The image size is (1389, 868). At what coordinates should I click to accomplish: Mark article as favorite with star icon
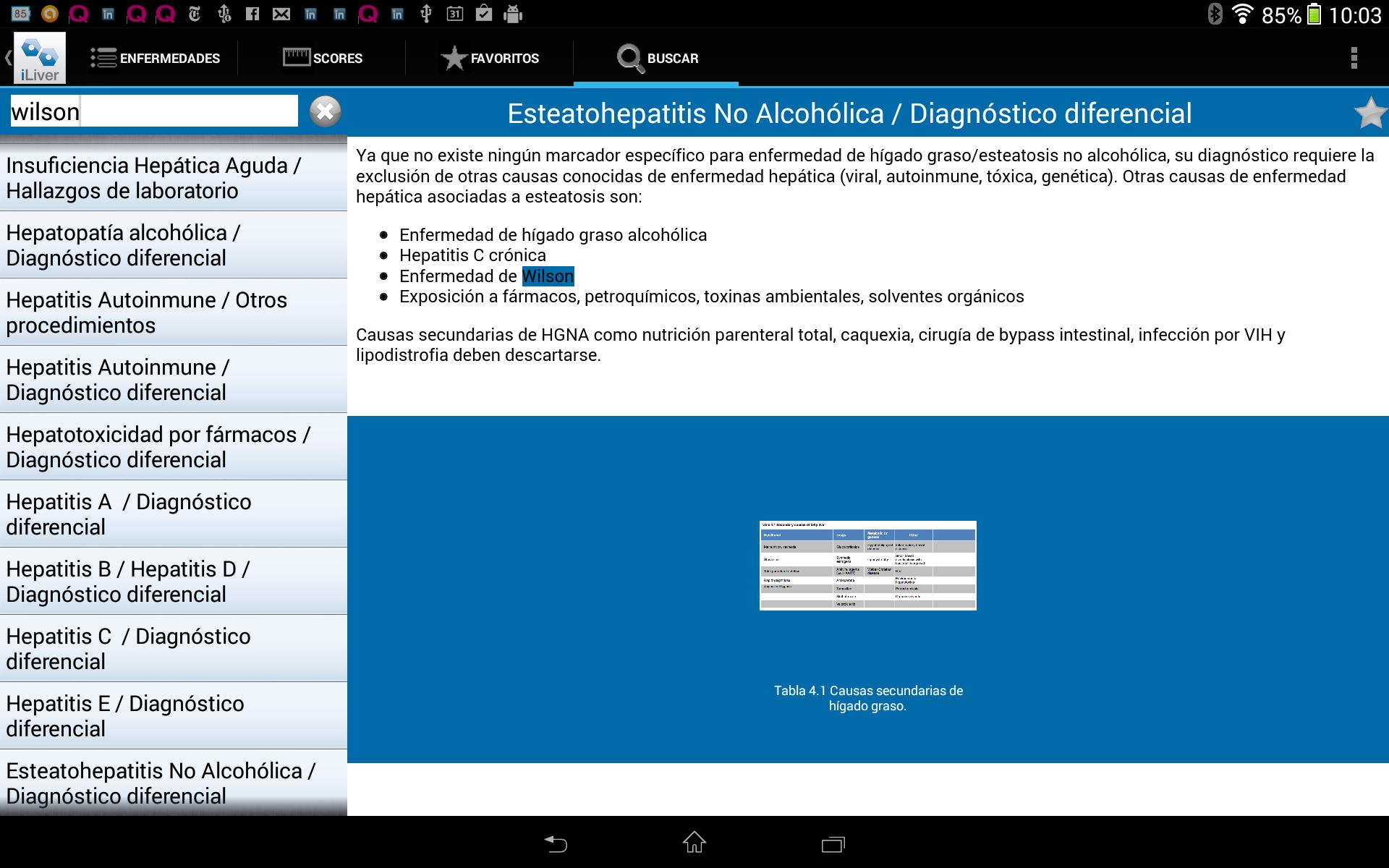pyautogui.click(x=1369, y=114)
